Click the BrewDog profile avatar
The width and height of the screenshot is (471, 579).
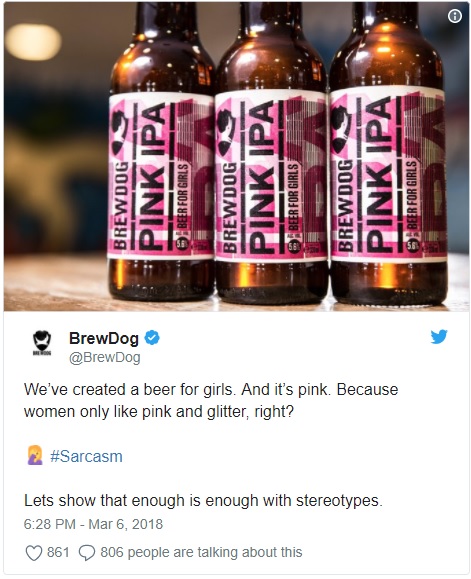tap(42, 343)
